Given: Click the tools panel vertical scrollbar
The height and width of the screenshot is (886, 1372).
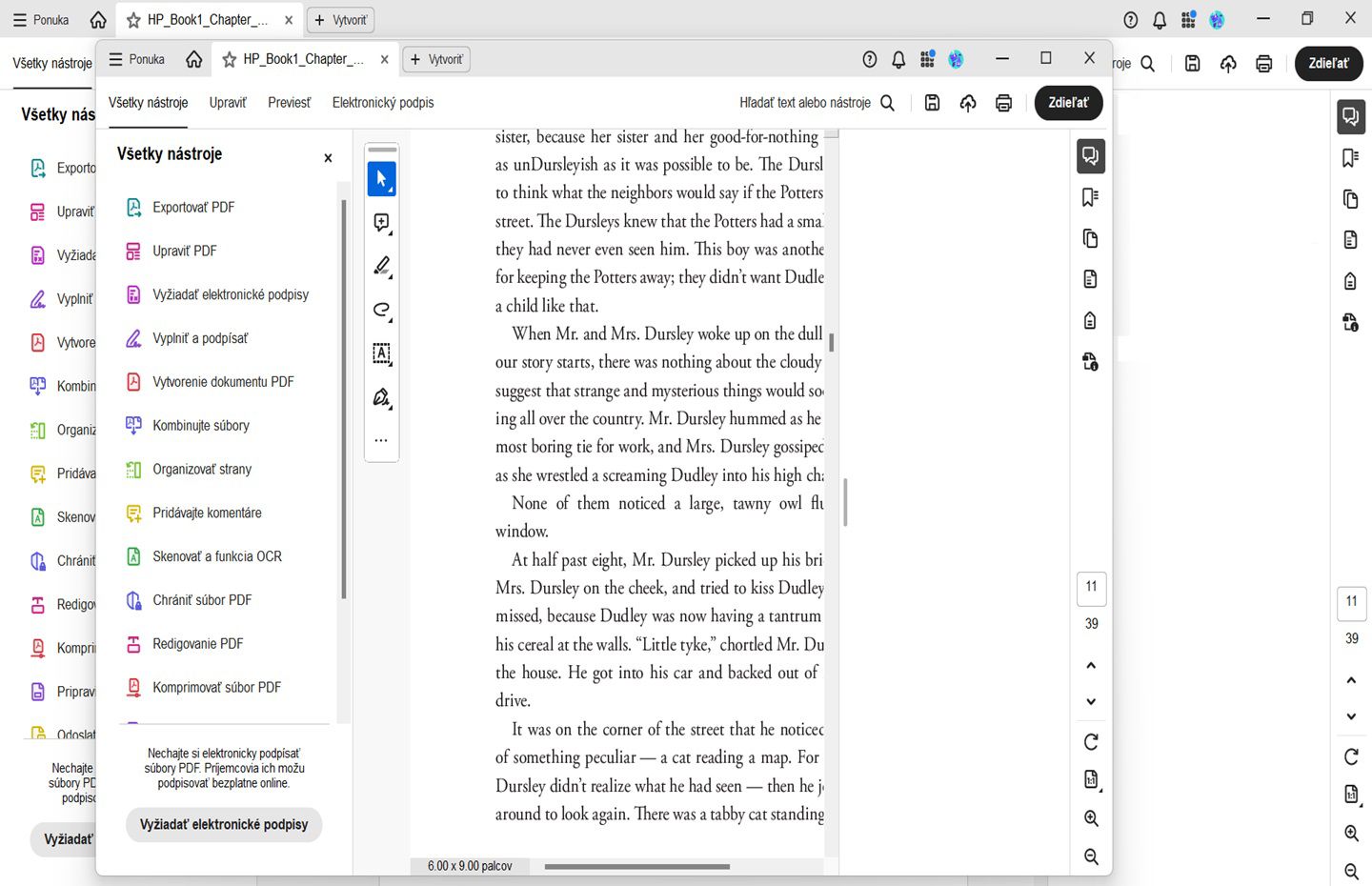Looking at the screenshot, I should [x=343, y=400].
